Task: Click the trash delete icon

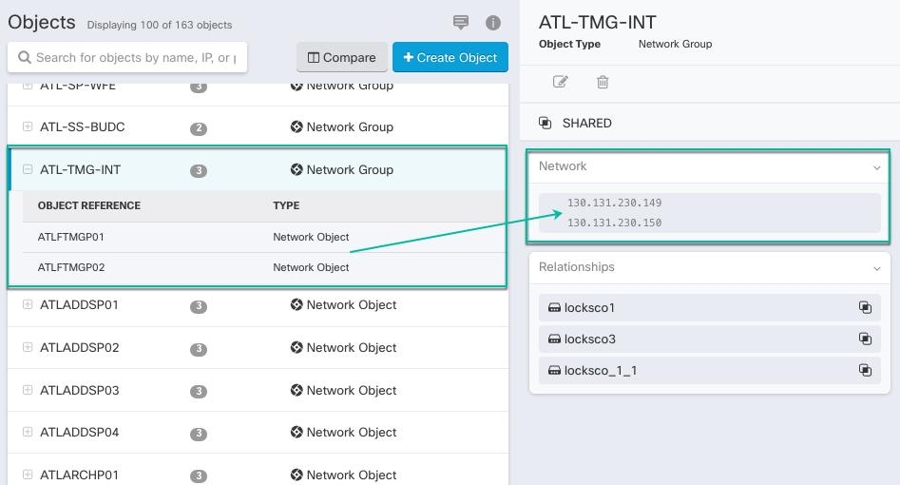Action: 603,82
